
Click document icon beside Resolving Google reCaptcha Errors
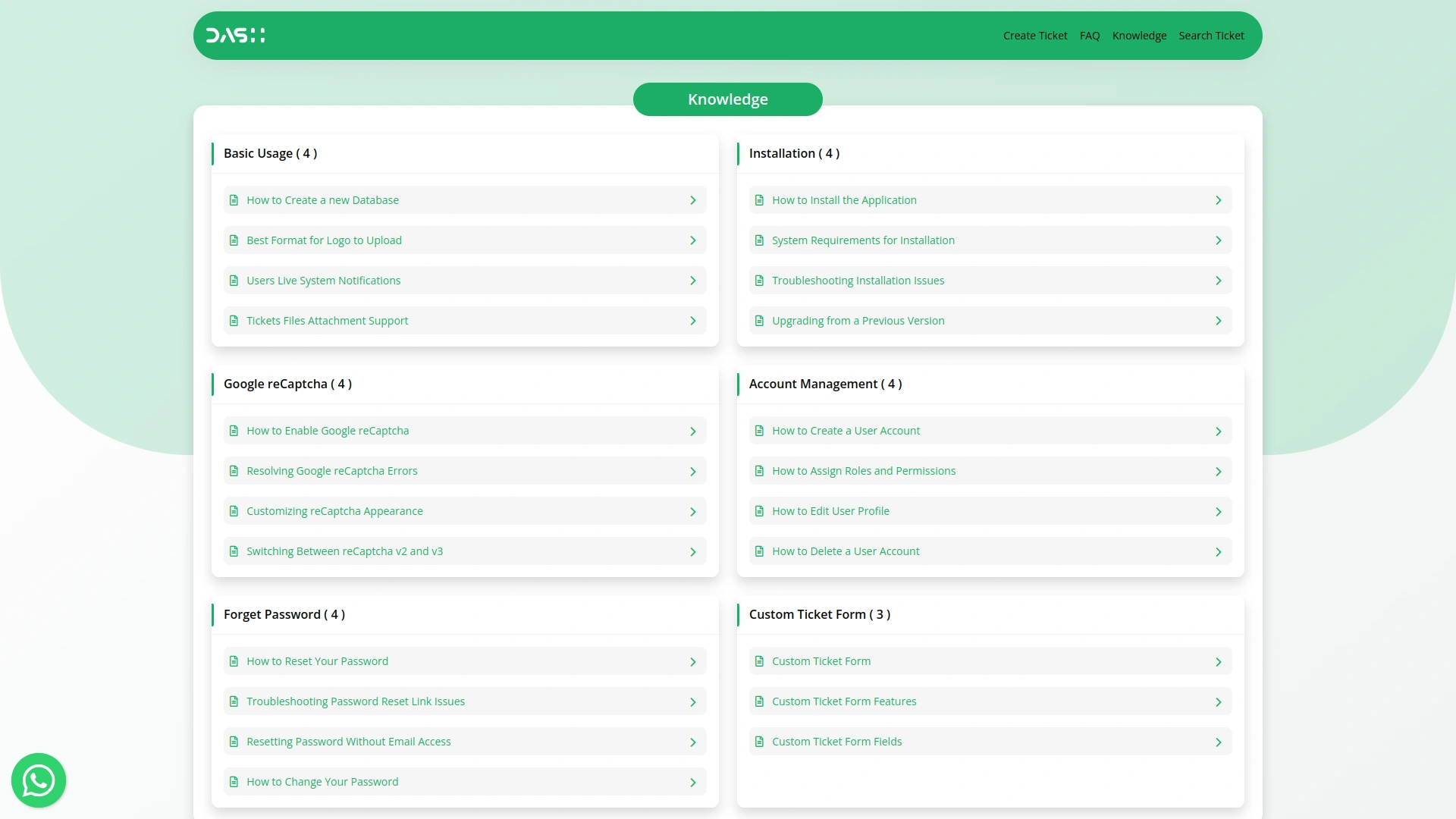(234, 471)
